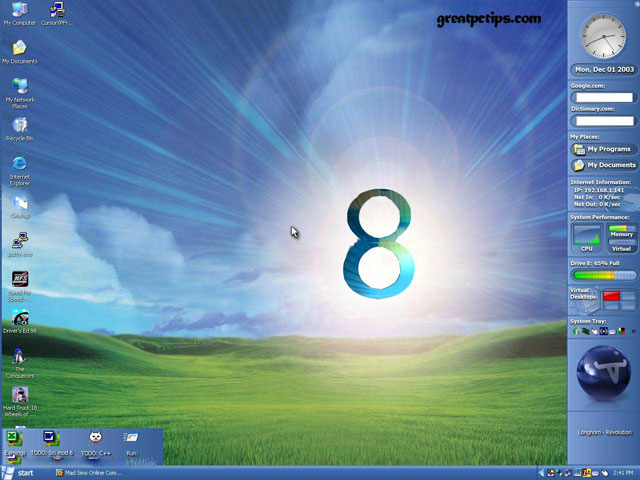
Task: Open My Programs in sidebar
Action: click(604, 149)
